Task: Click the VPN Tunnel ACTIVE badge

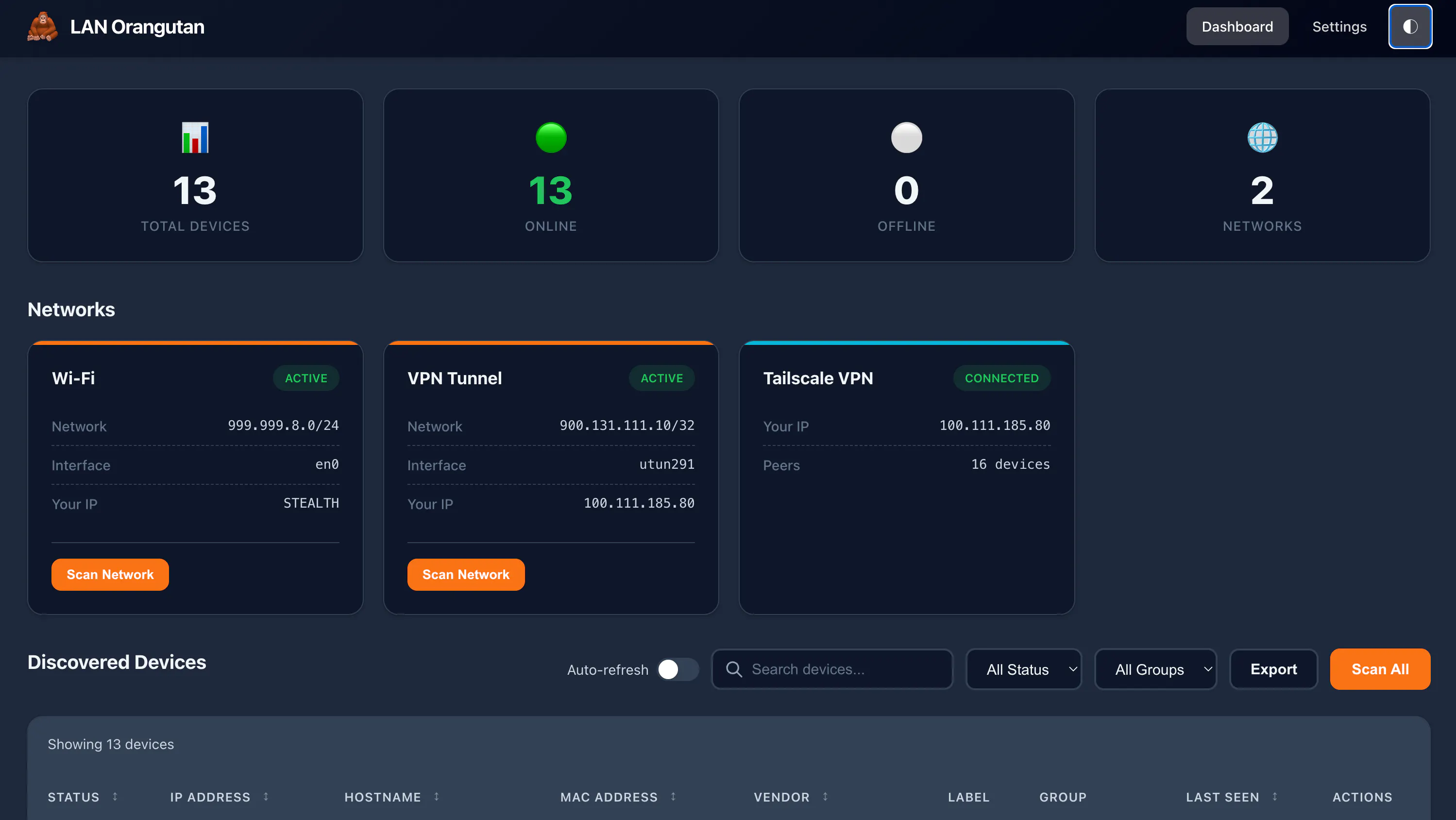Action: point(661,378)
